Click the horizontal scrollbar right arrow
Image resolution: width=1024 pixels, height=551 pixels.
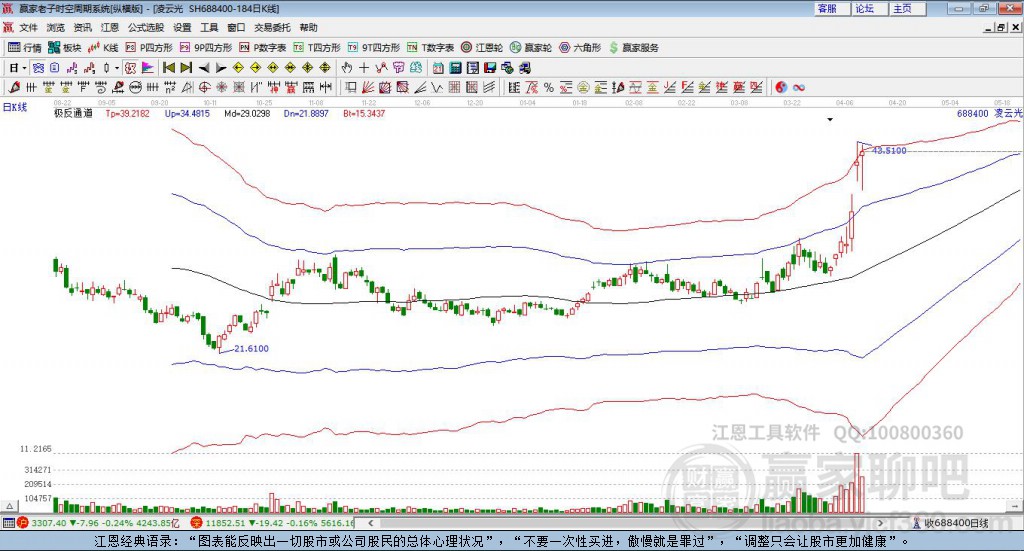coord(880,523)
